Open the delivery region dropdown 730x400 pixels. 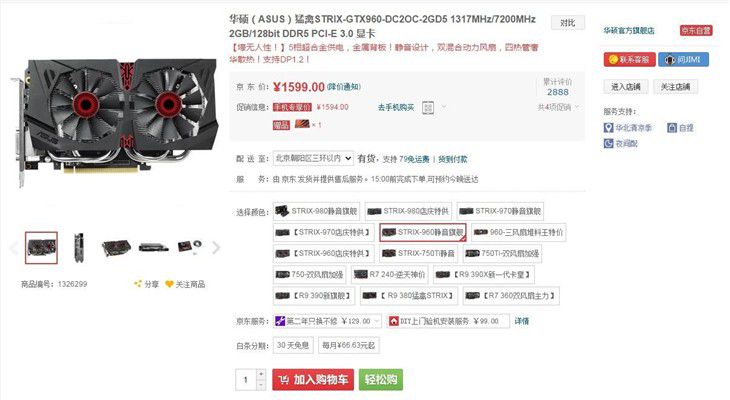coord(313,158)
